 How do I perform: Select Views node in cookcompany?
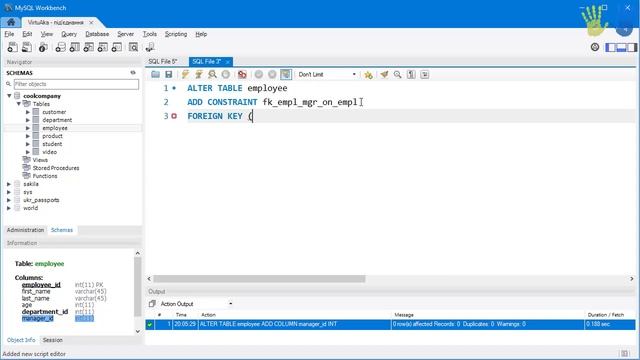coord(40,160)
